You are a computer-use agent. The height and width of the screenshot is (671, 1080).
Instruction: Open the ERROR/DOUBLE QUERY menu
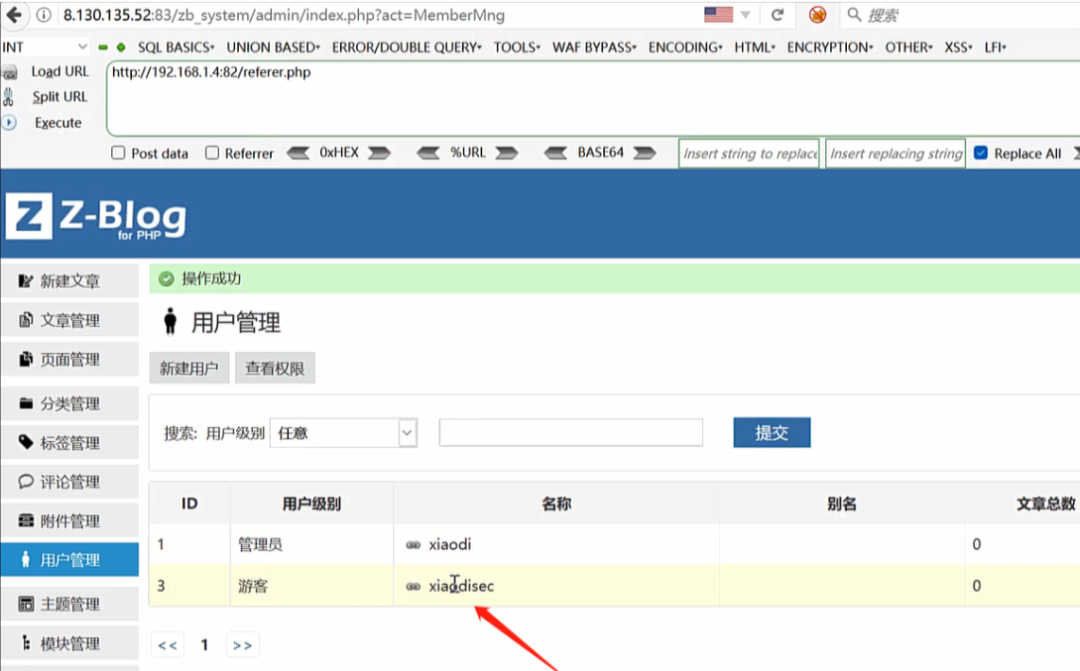[x=406, y=48]
